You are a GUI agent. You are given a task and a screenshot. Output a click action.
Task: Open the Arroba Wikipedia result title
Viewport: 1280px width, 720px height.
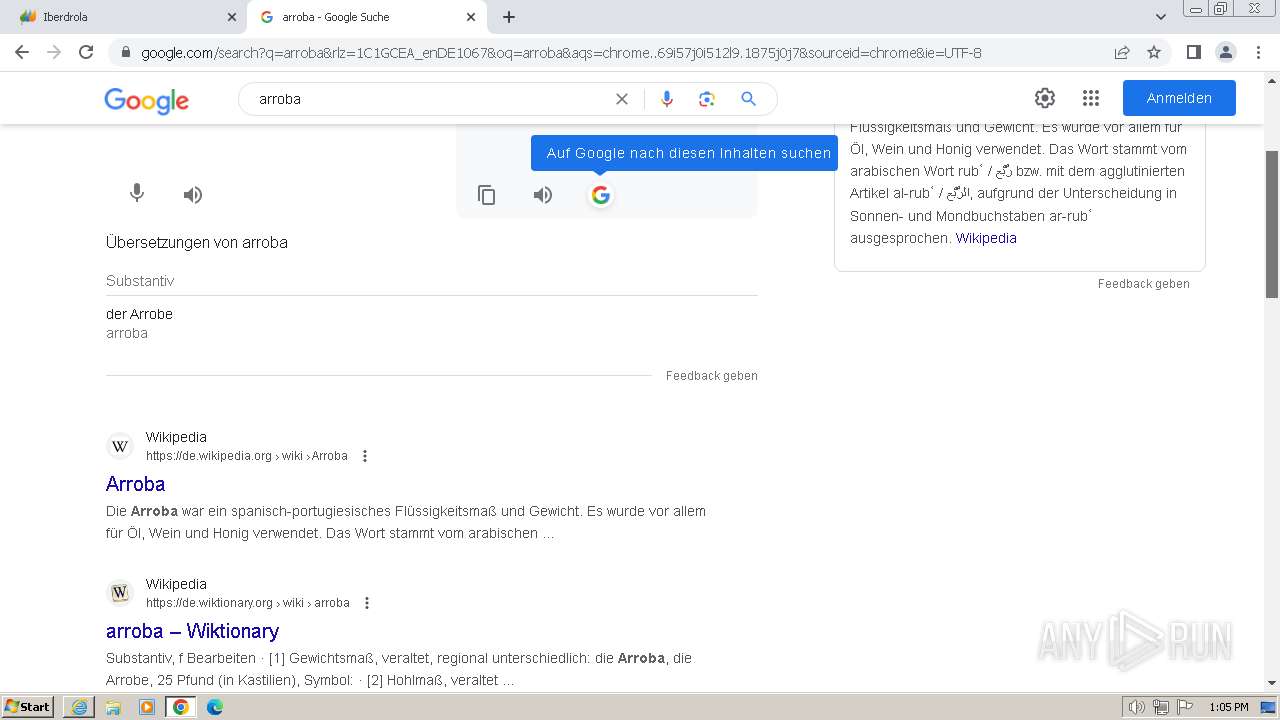[136, 484]
